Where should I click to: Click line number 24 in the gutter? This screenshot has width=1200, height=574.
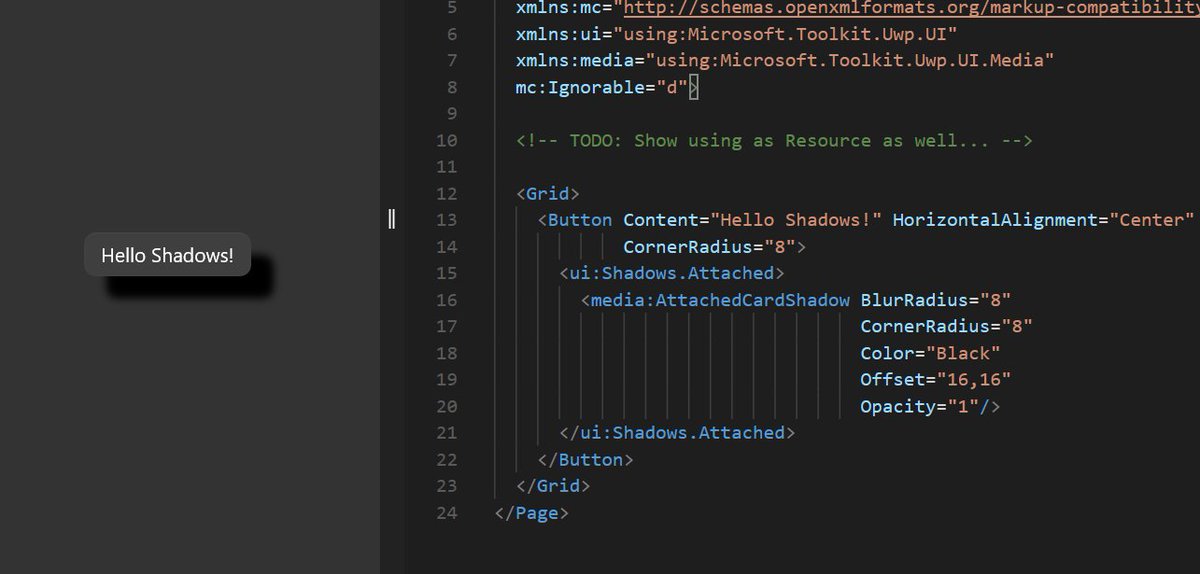pos(447,513)
